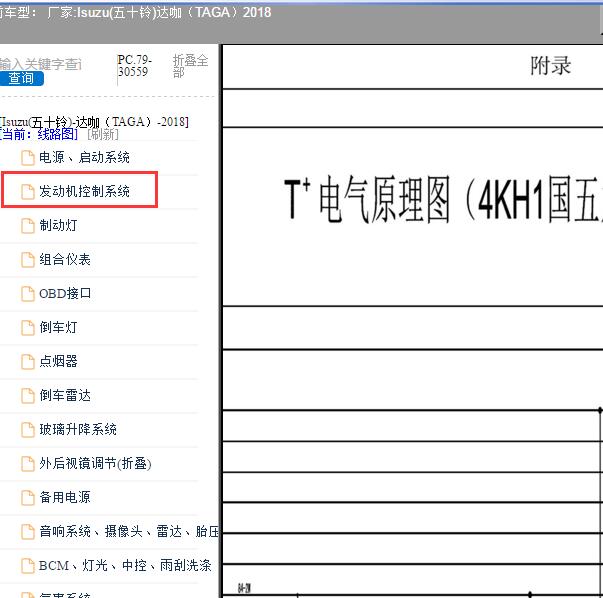The width and height of the screenshot is (603, 598).
Task: Open 发动机控制系统 tree item
Action: [x=84, y=191]
